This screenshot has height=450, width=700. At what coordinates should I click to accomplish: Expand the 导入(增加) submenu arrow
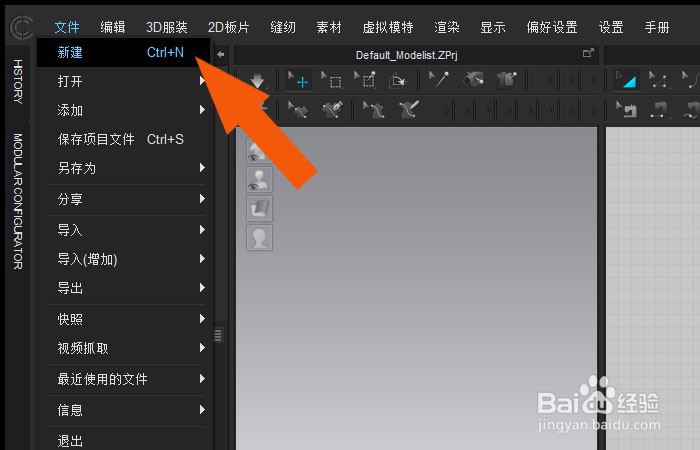(202, 259)
